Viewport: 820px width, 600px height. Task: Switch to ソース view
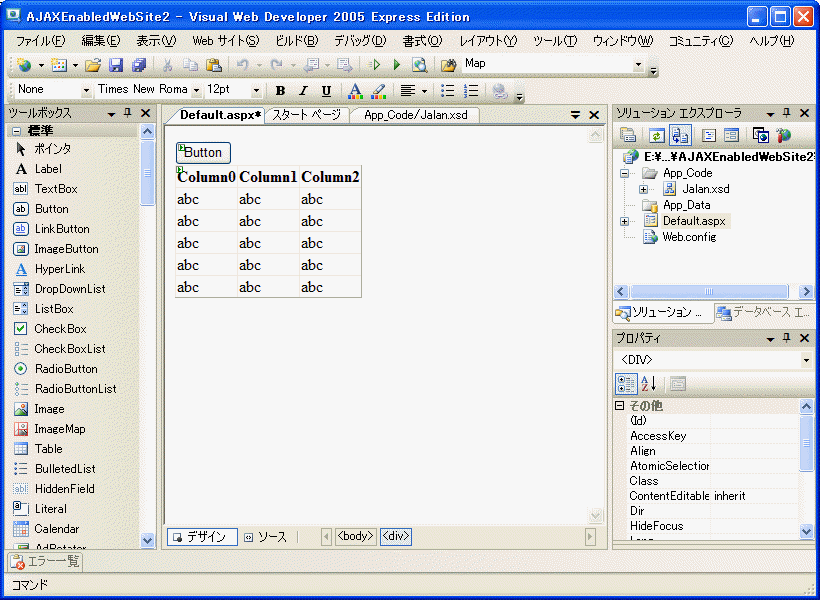tap(265, 537)
